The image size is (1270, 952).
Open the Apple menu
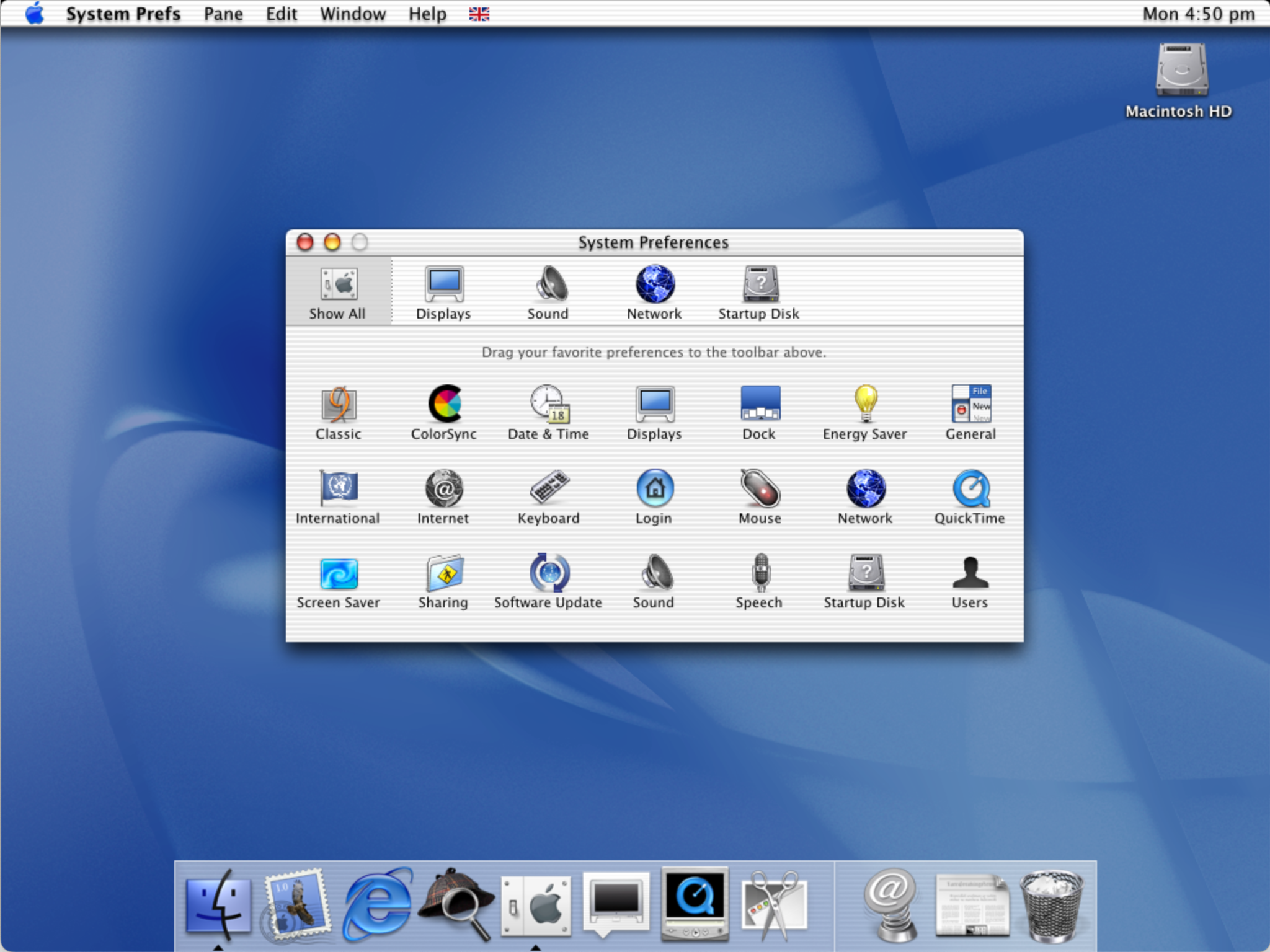click(35, 13)
